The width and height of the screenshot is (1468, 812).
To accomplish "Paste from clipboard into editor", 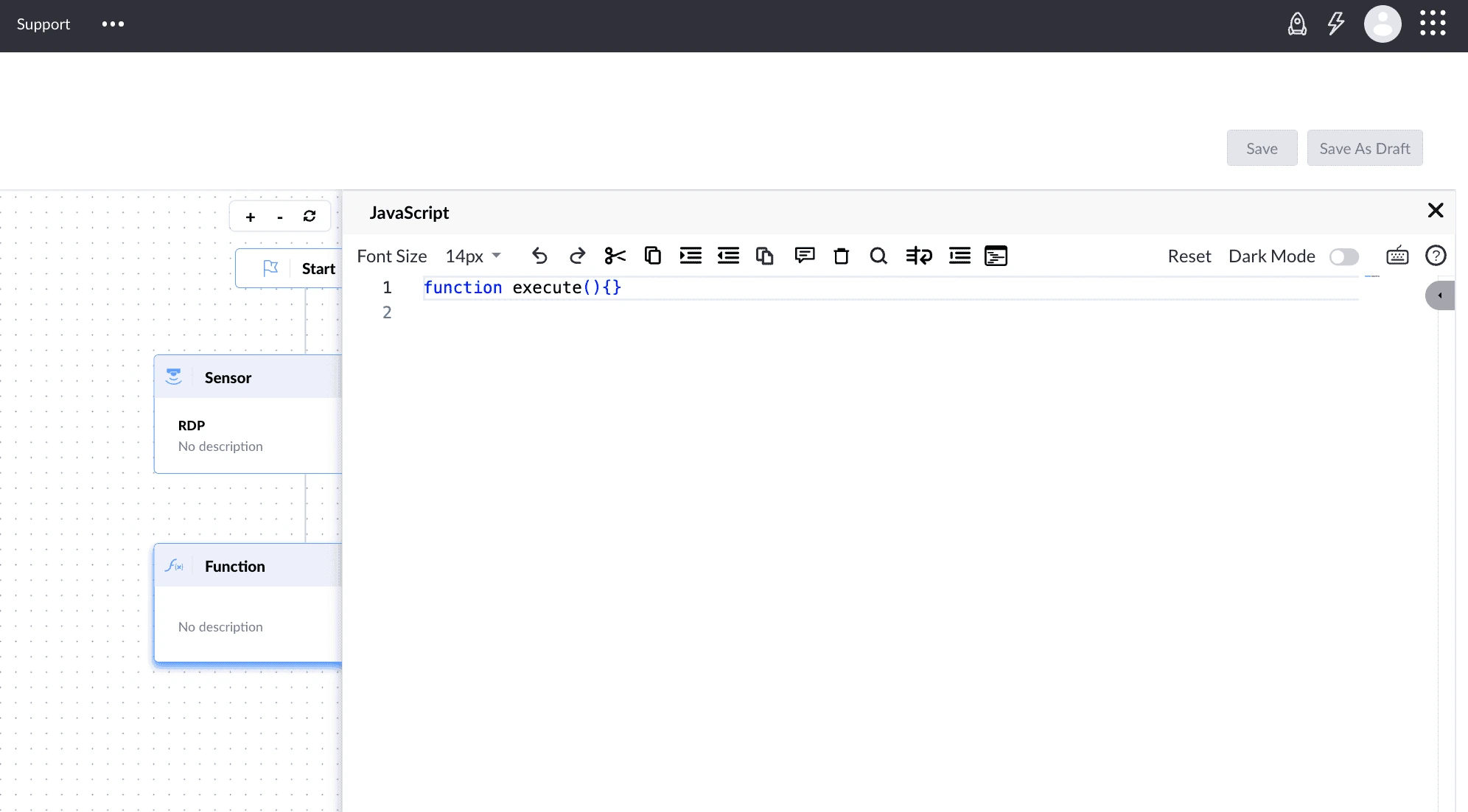I will pyautogui.click(x=765, y=256).
